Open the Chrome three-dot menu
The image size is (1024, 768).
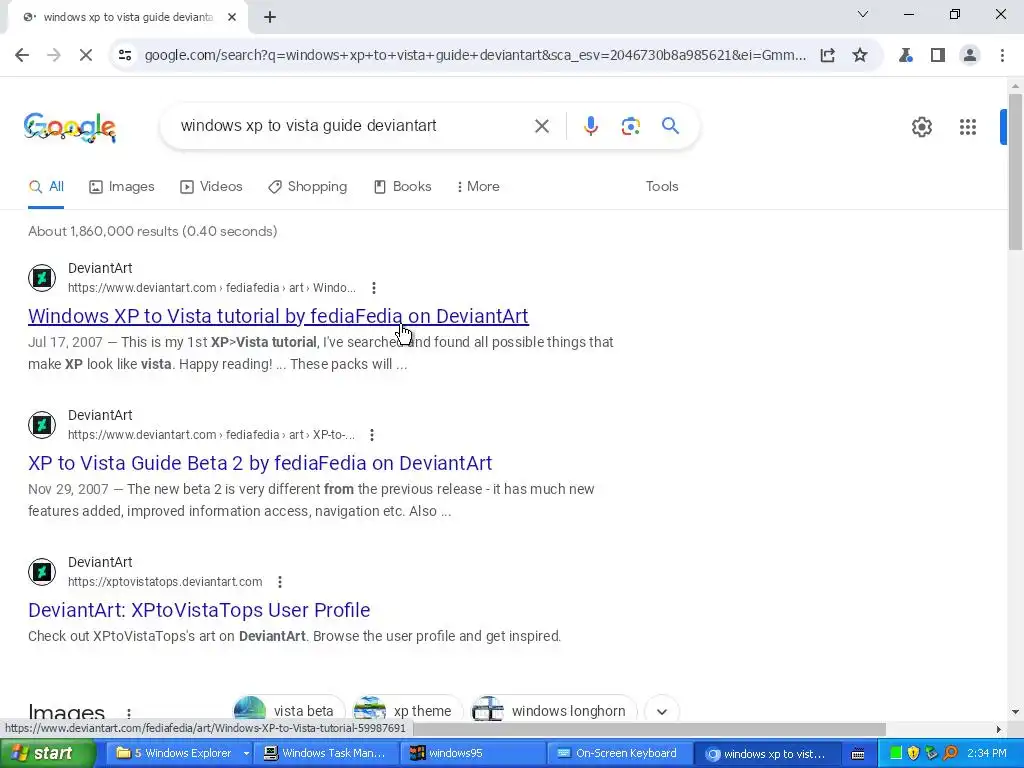1002,56
